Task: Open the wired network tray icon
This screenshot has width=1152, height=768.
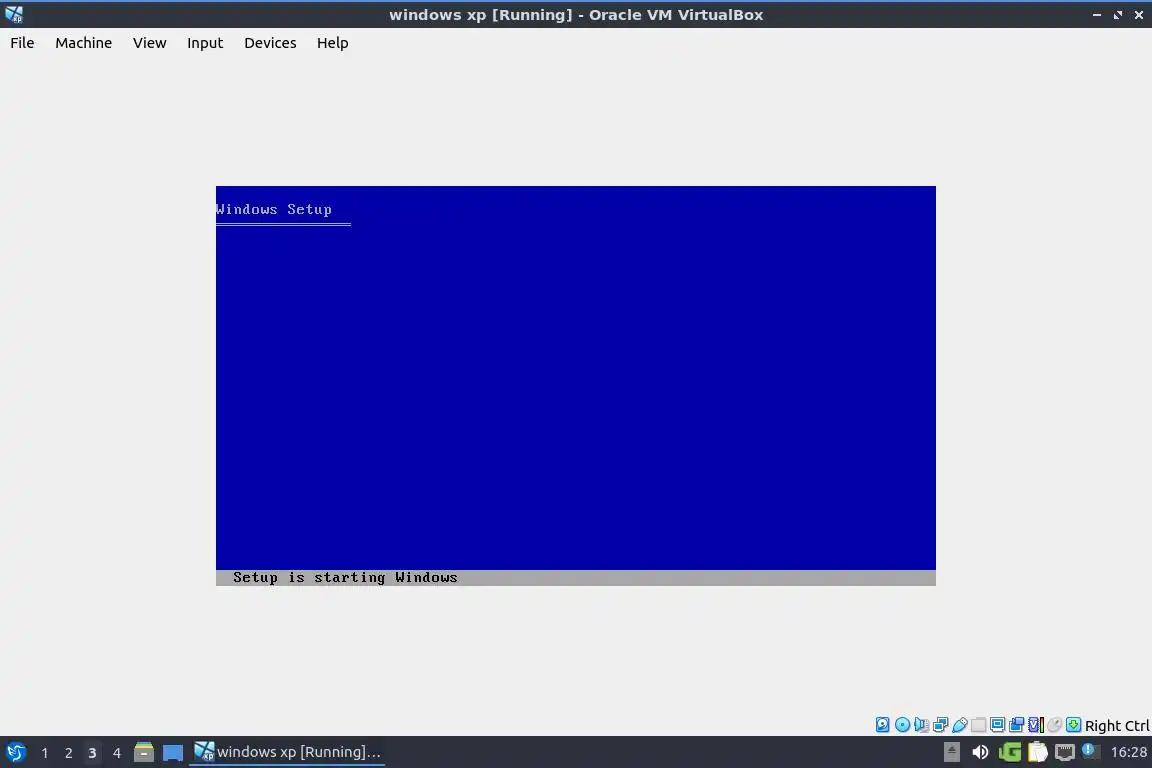Action: click(1065, 752)
